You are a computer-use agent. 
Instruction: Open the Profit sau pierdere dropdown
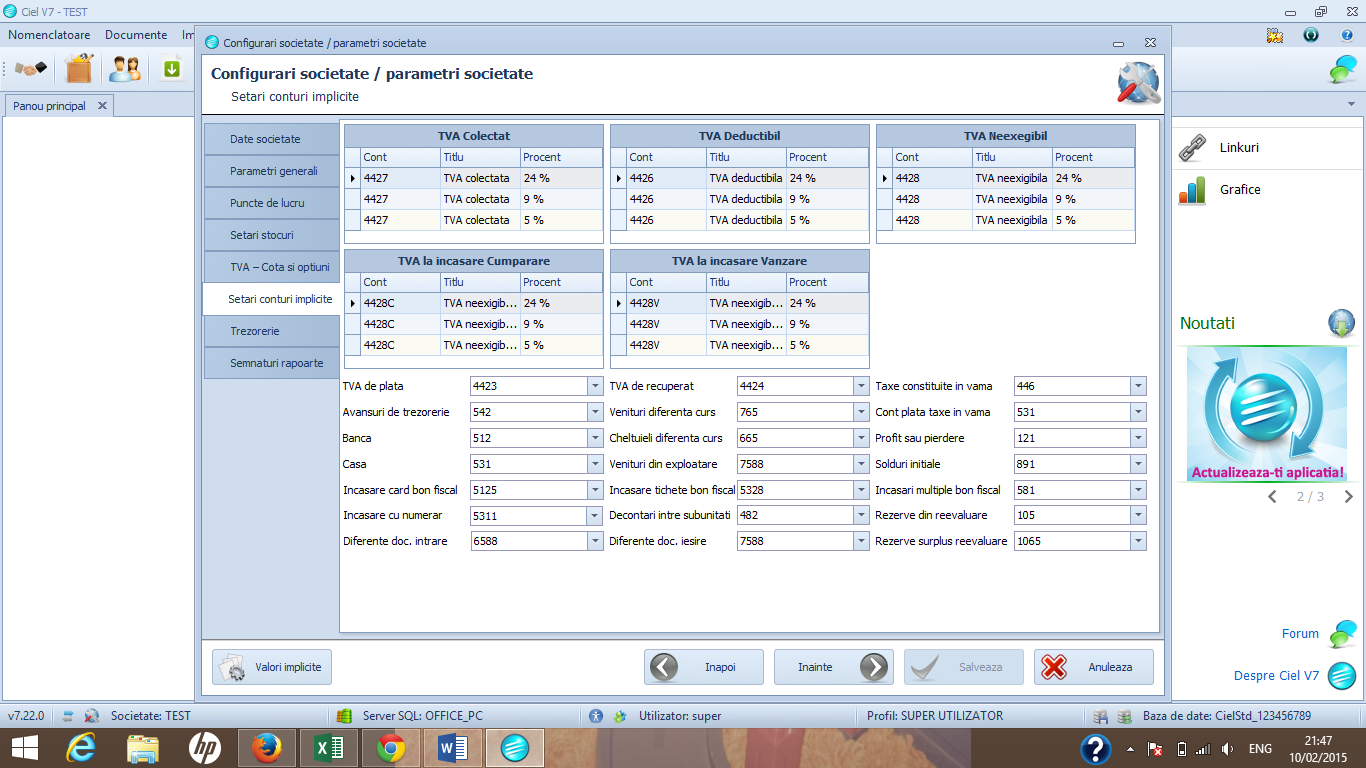pos(1138,438)
